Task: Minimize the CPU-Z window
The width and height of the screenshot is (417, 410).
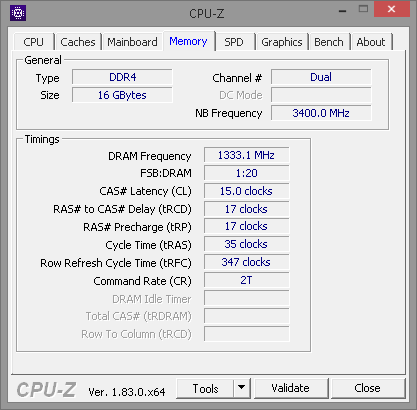Action: [343, 10]
